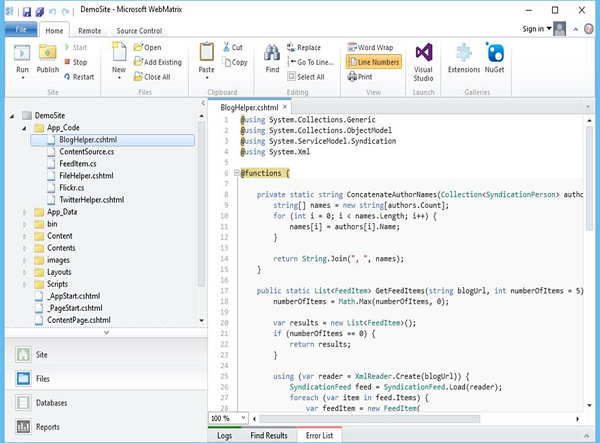The height and width of the screenshot is (443, 600).
Task: Collapse the App_Code folder node
Action: pos(25,128)
